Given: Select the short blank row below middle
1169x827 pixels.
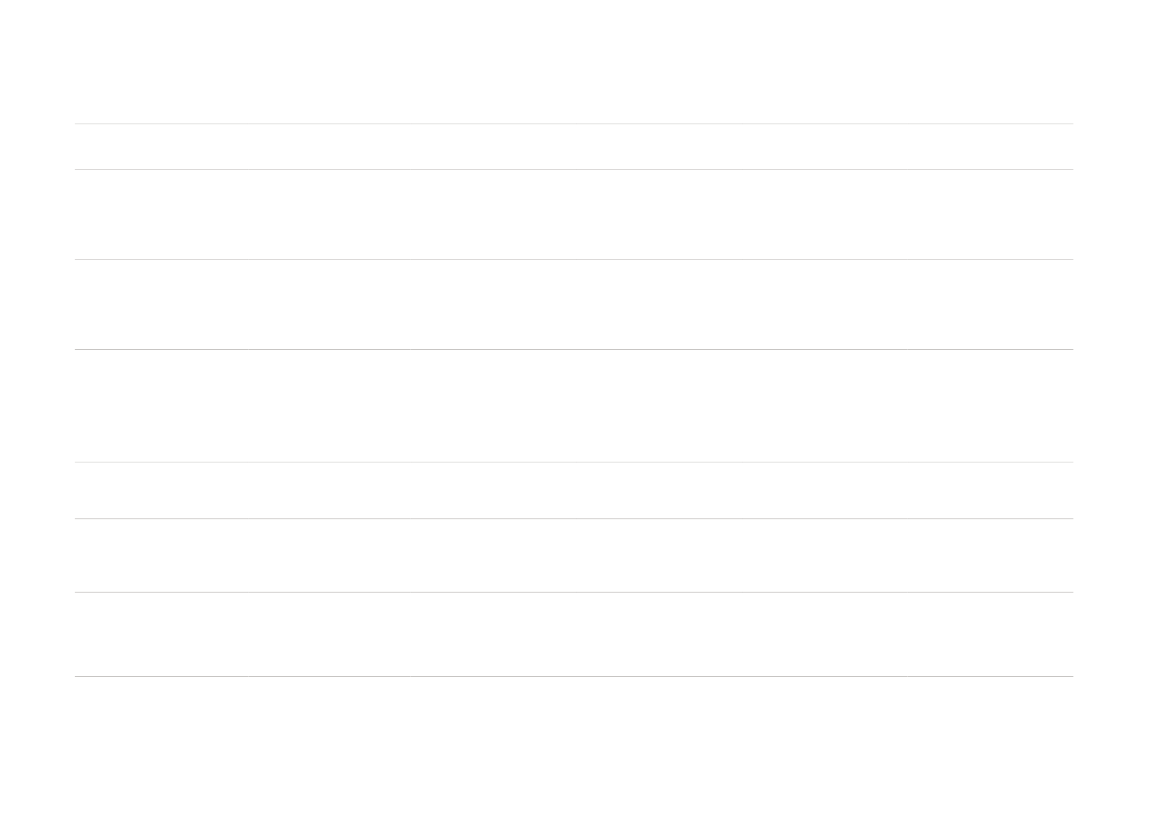Looking at the screenshot, I should click(573, 491).
